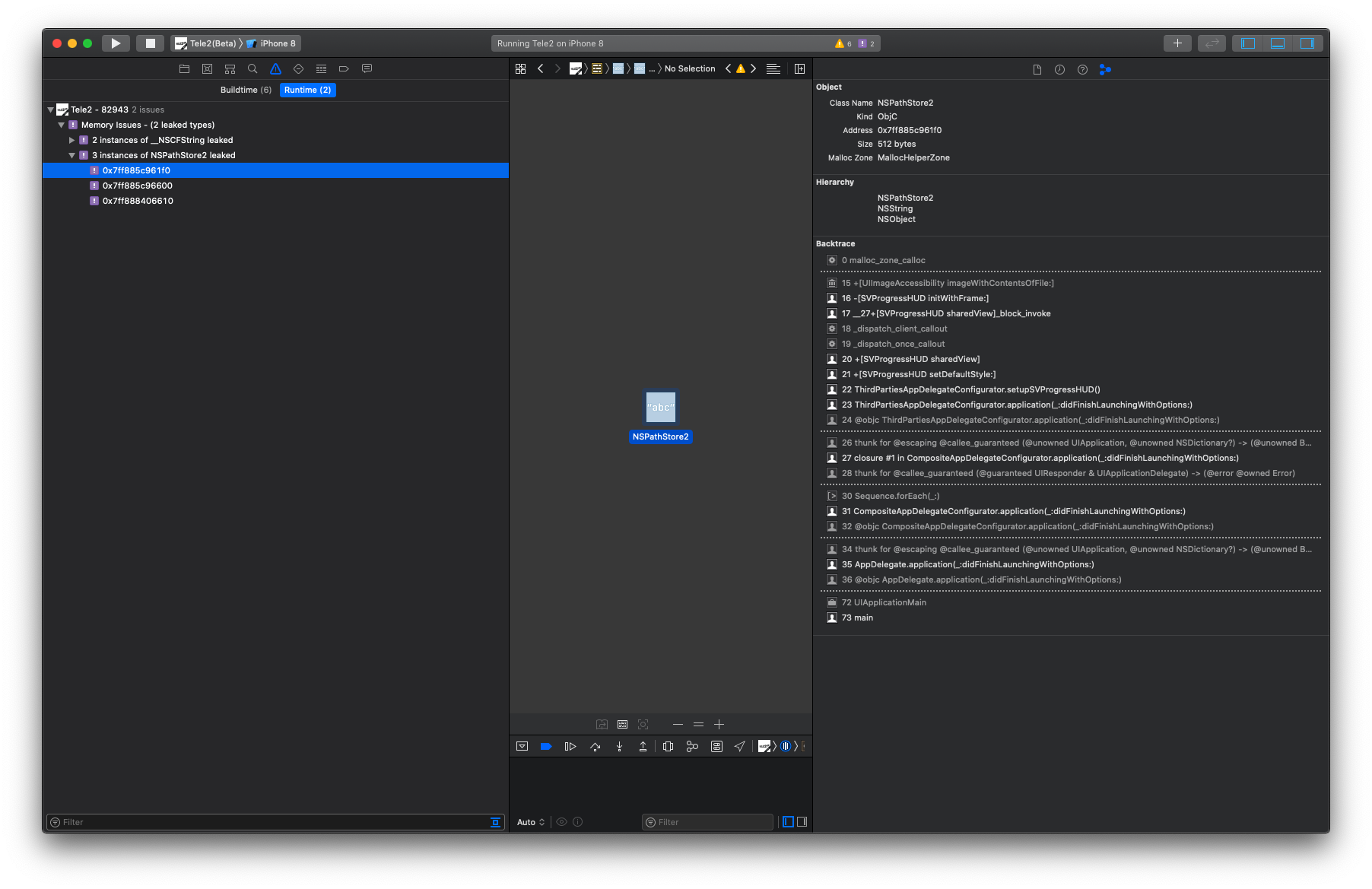Open the Auto variables scope dropdown

[x=531, y=822]
